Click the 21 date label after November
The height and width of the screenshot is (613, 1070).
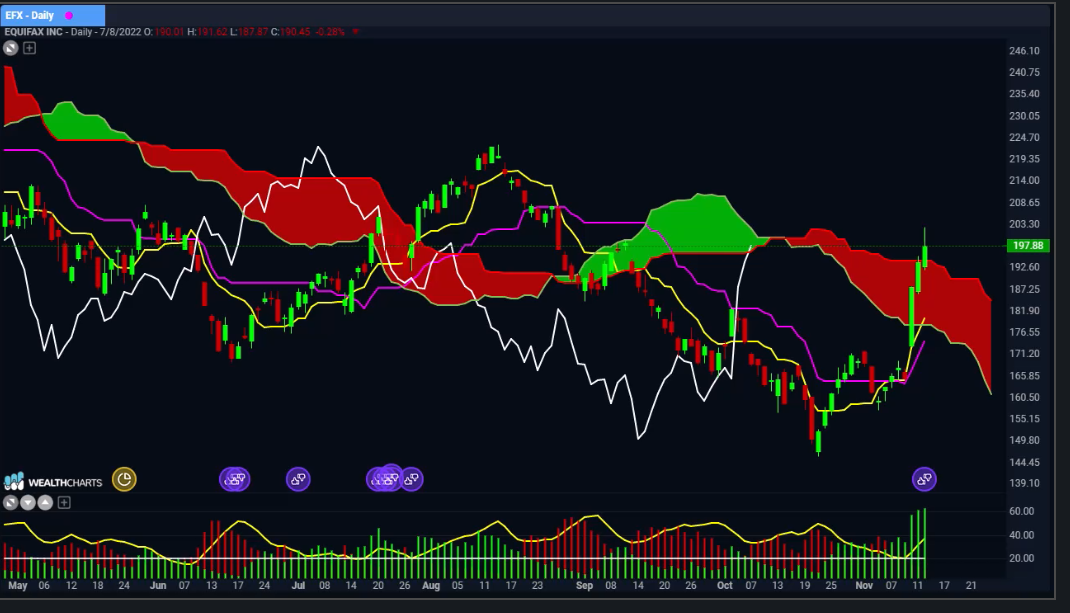pyautogui.click(x=971, y=586)
